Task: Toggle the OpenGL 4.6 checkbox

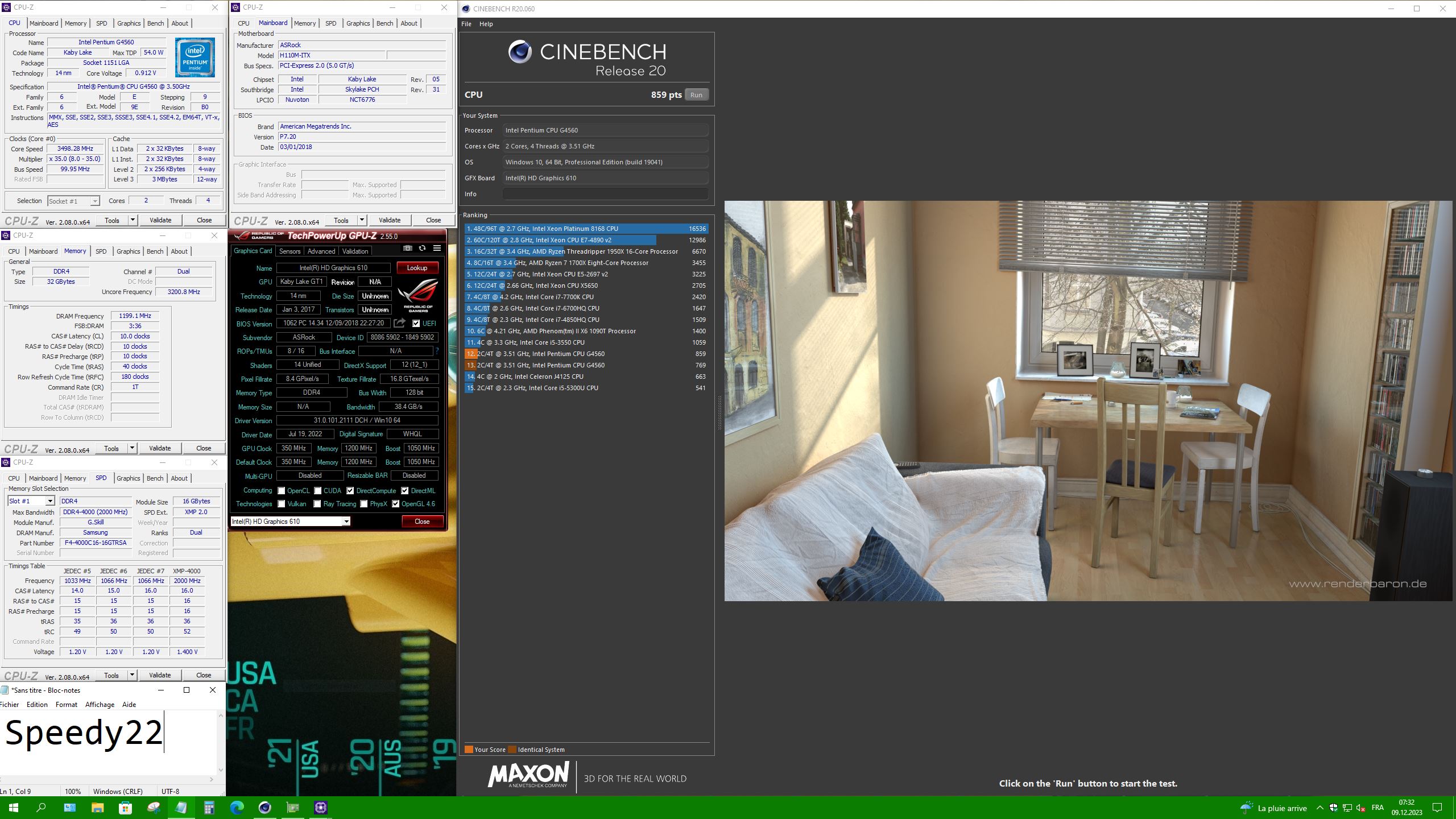Action: pyautogui.click(x=396, y=504)
